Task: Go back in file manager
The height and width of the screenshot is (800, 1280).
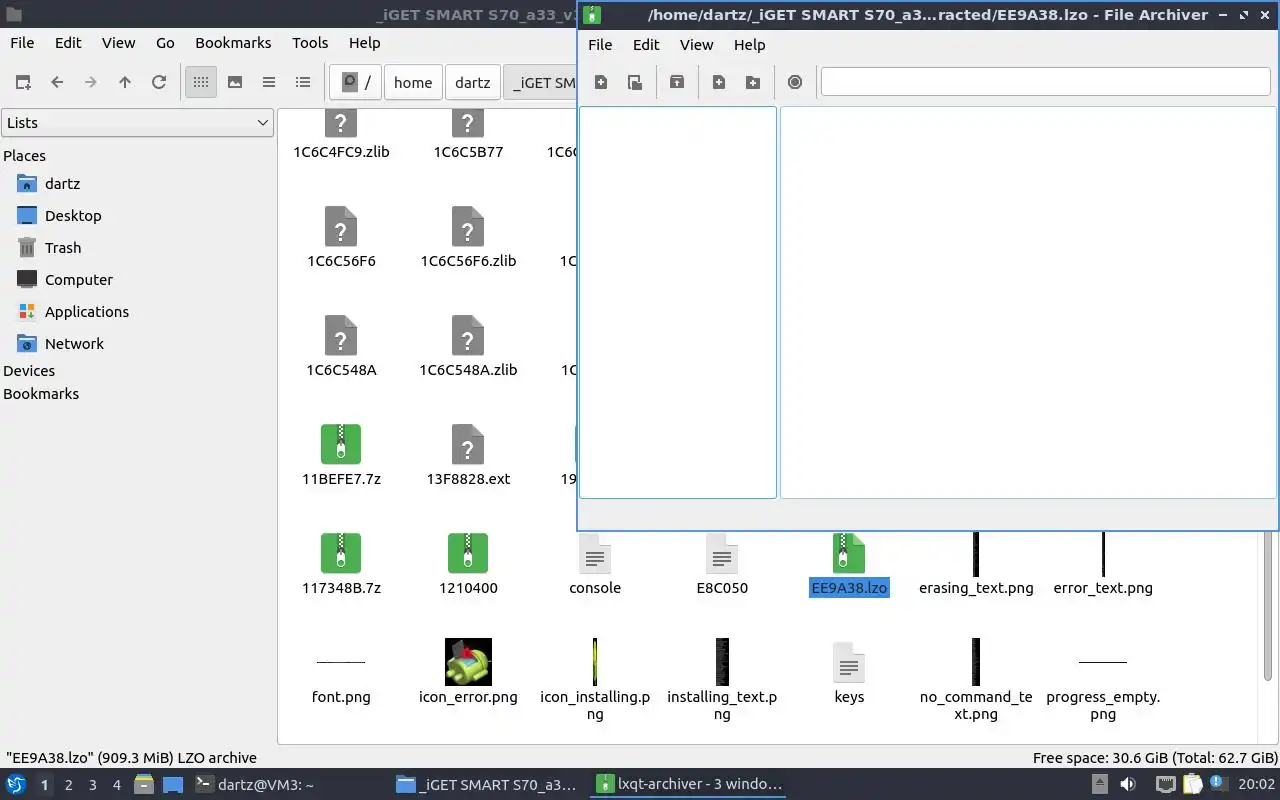Action: pos(57,82)
